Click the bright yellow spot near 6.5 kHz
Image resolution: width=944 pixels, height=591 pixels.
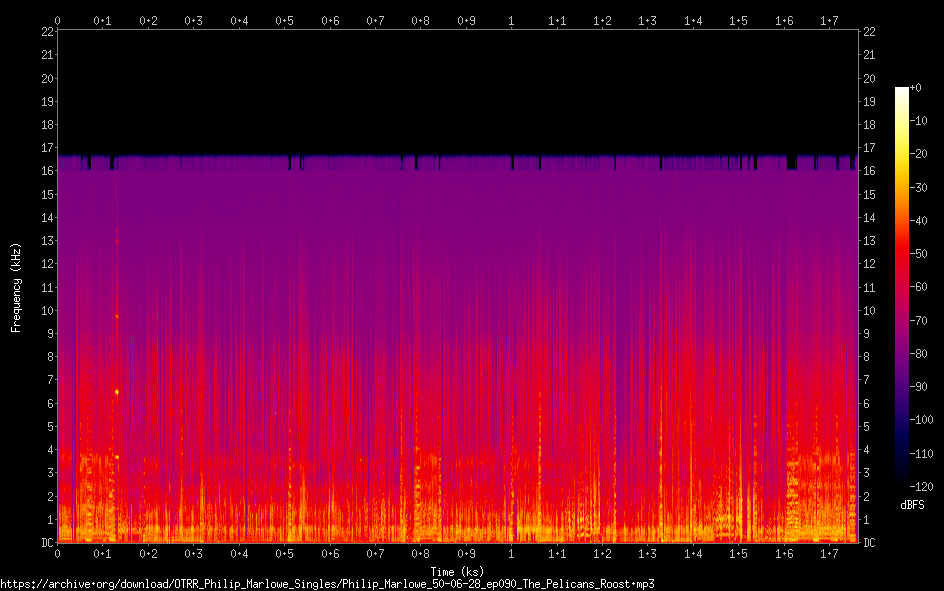click(117, 392)
